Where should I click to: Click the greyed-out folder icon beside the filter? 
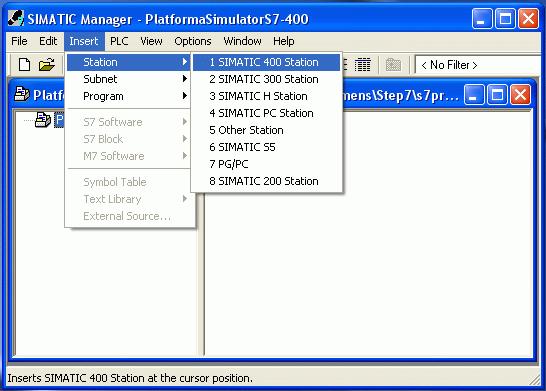tap(393, 65)
